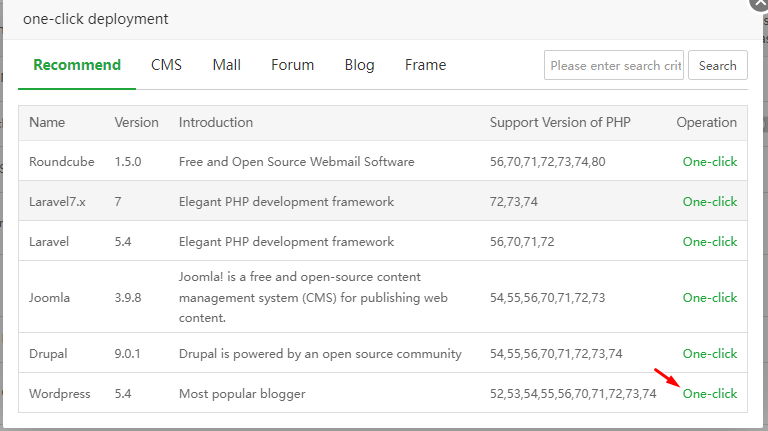Click the Introduction column header
Viewport: 768px width, 431px height.
click(x=216, y=122)
